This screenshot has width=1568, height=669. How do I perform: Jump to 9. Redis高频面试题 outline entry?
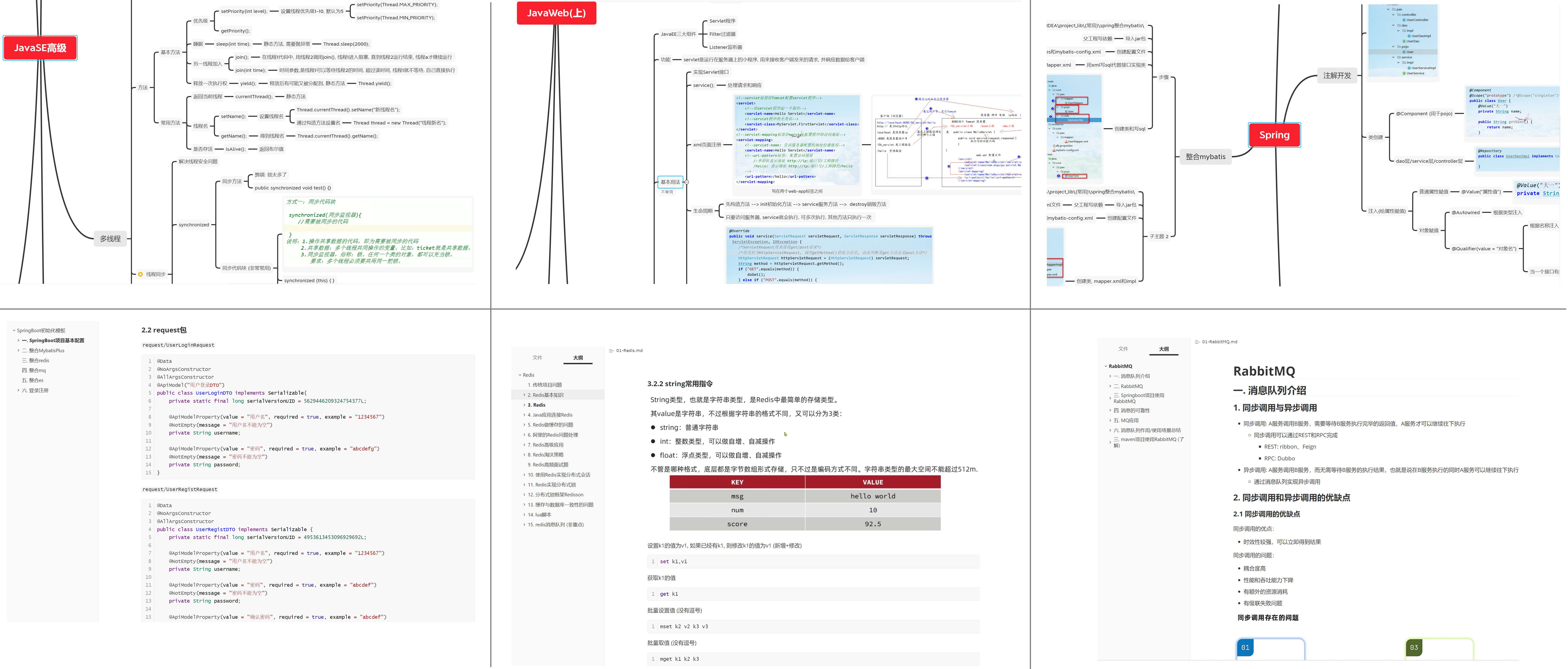coord(548,465)
